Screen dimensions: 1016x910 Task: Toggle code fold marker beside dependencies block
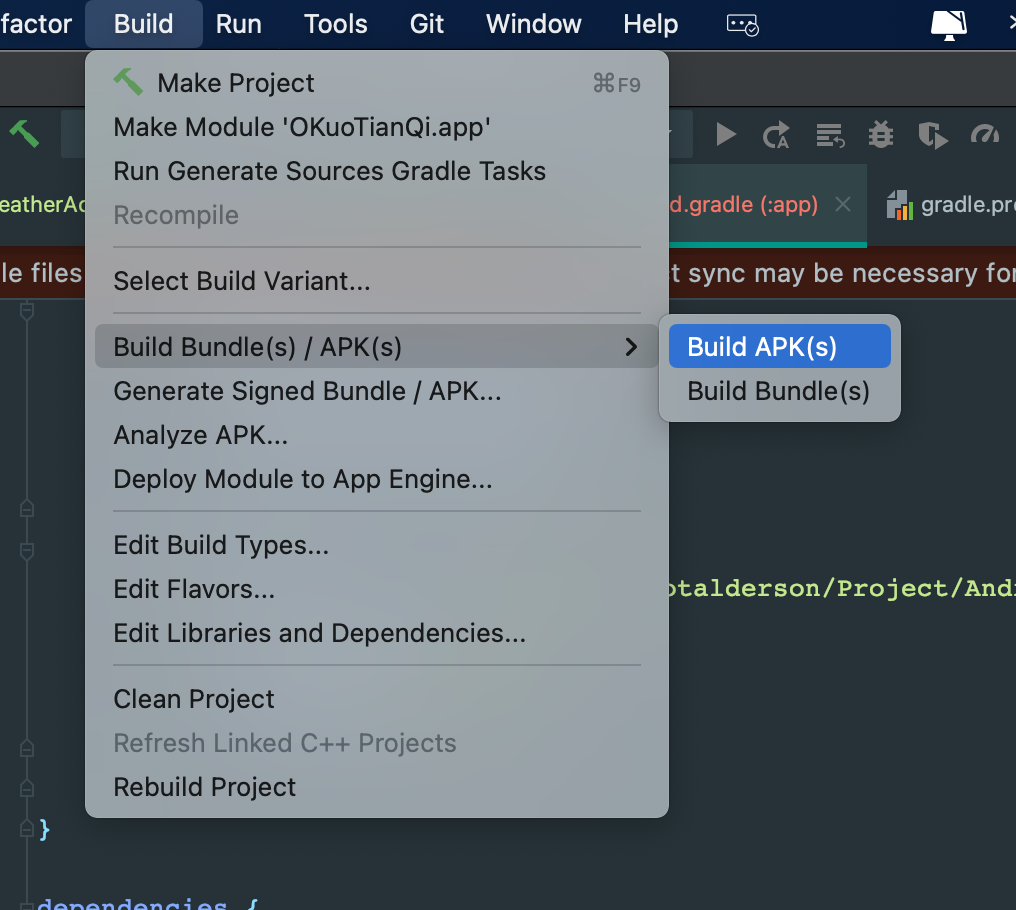click(x=27, y=905)
